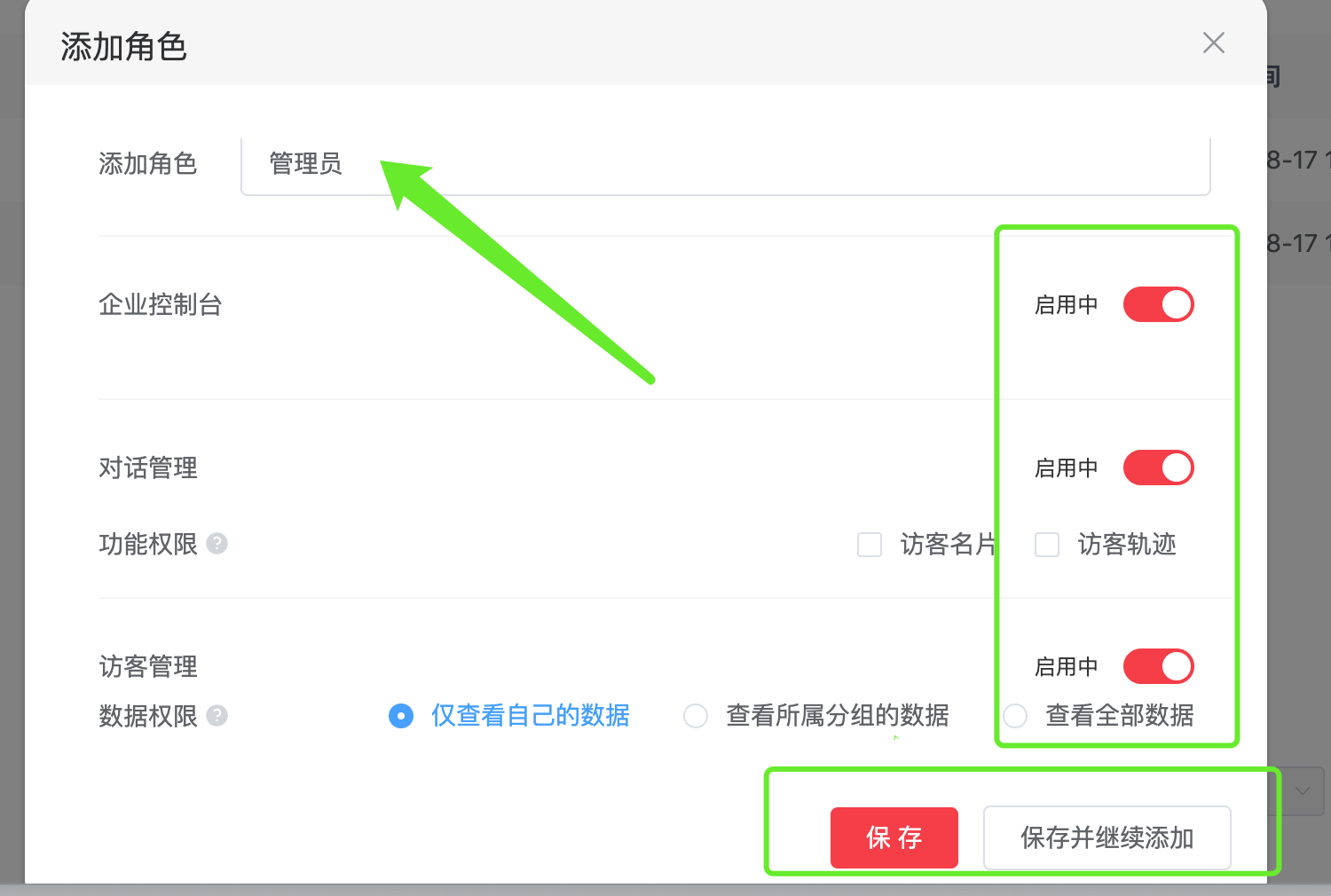
Task: Toggle 对话管理 enable switch
Action: tap(1158, 468)
